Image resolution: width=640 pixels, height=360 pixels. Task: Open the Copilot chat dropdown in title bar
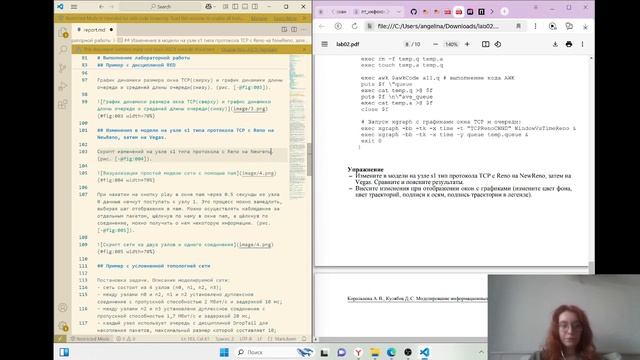211,7
